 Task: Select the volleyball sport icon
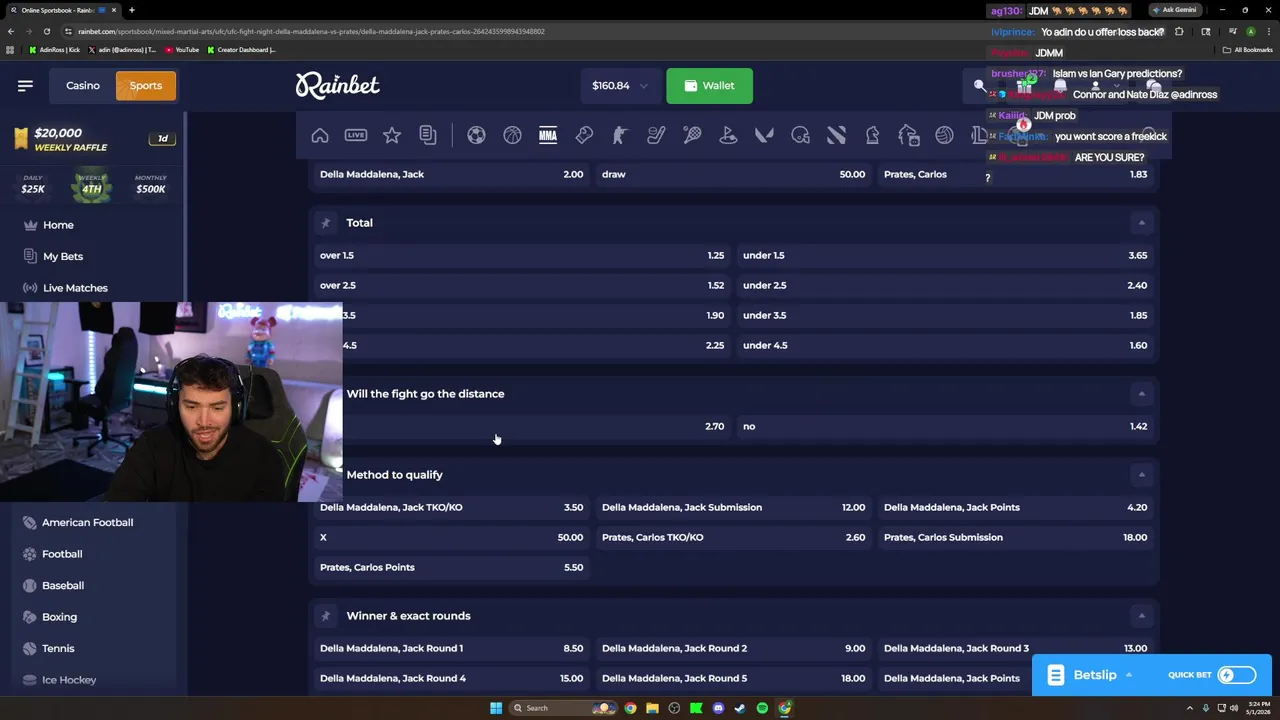click(944, 135)
